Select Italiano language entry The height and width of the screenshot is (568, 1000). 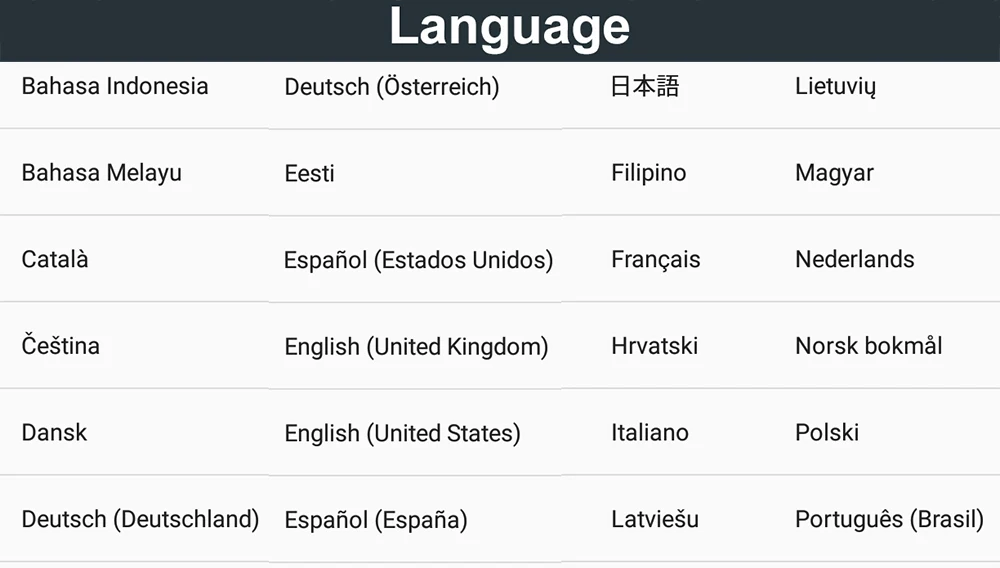click(x=650, y=433)
